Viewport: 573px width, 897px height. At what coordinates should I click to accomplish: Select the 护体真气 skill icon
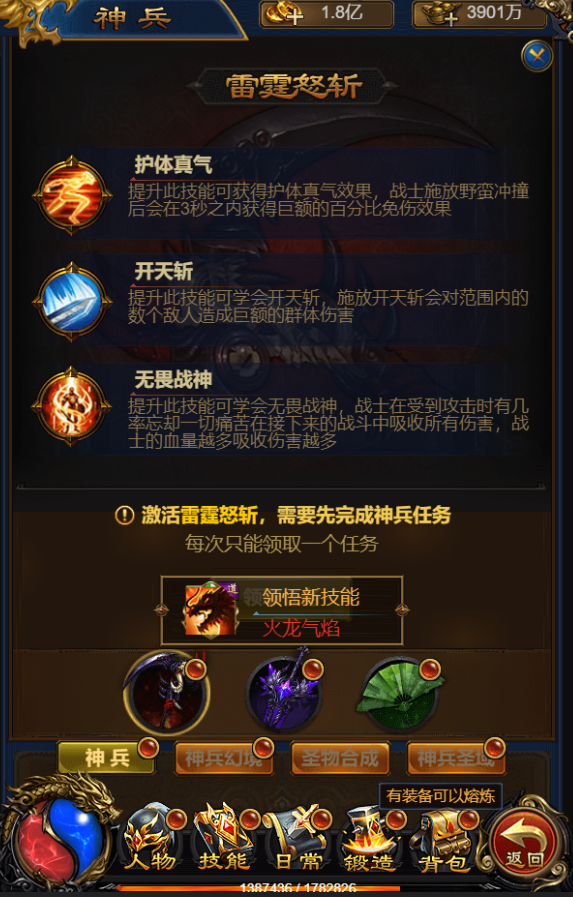point(72,195)
